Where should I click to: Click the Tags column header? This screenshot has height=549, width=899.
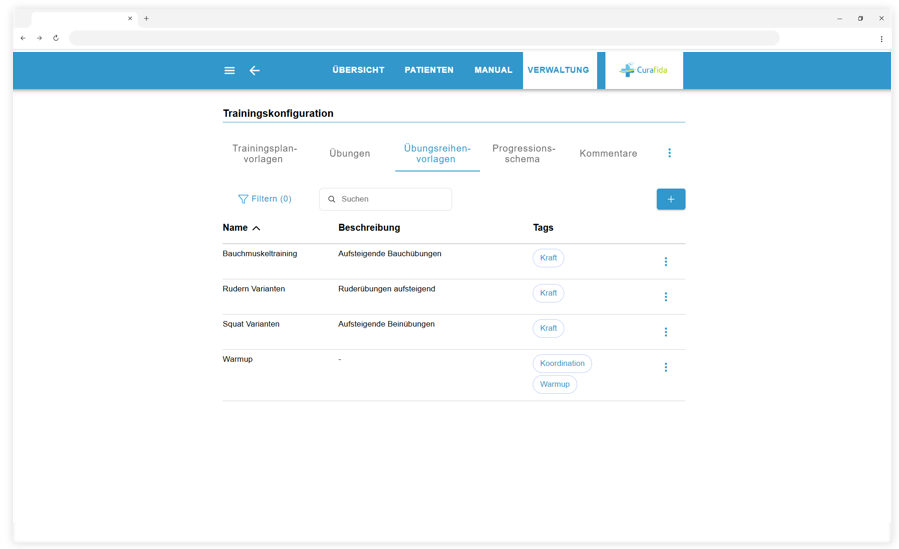pos(543,228)
